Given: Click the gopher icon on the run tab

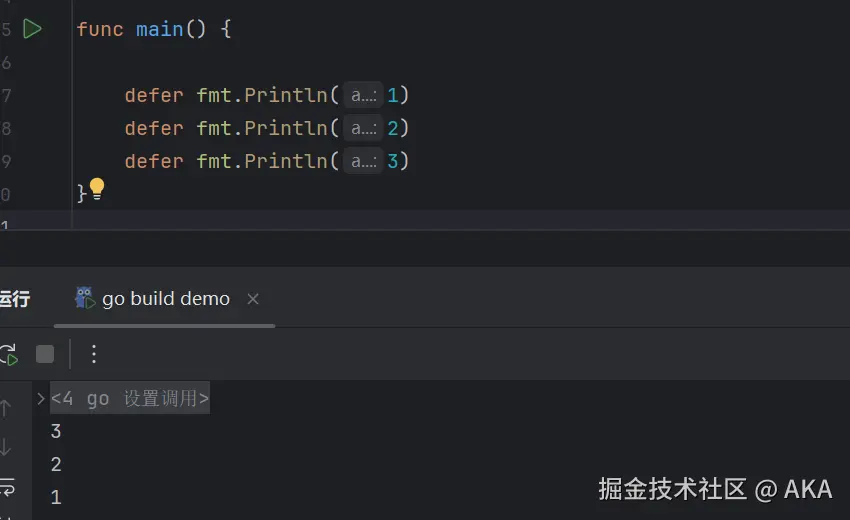Looking at the screenshot, I should point(84,298).
